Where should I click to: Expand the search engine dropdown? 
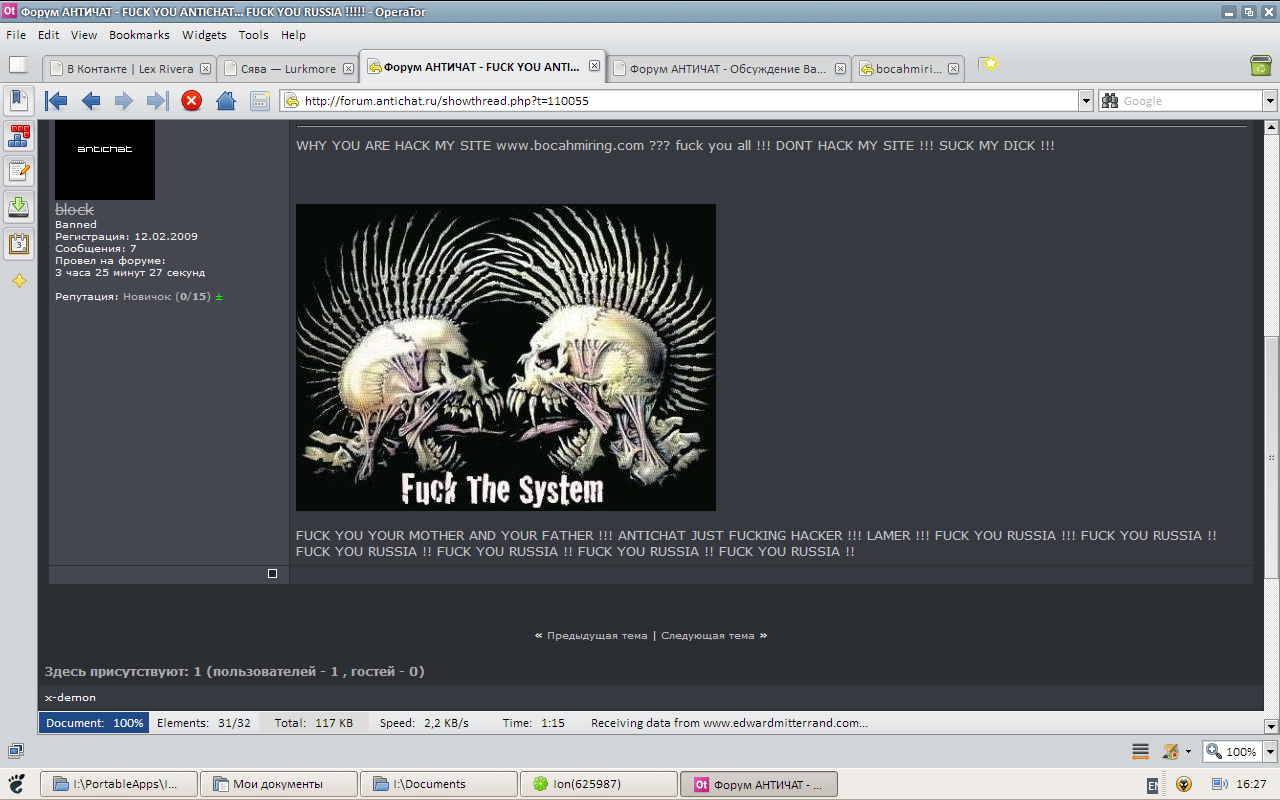pos(1270,100)
